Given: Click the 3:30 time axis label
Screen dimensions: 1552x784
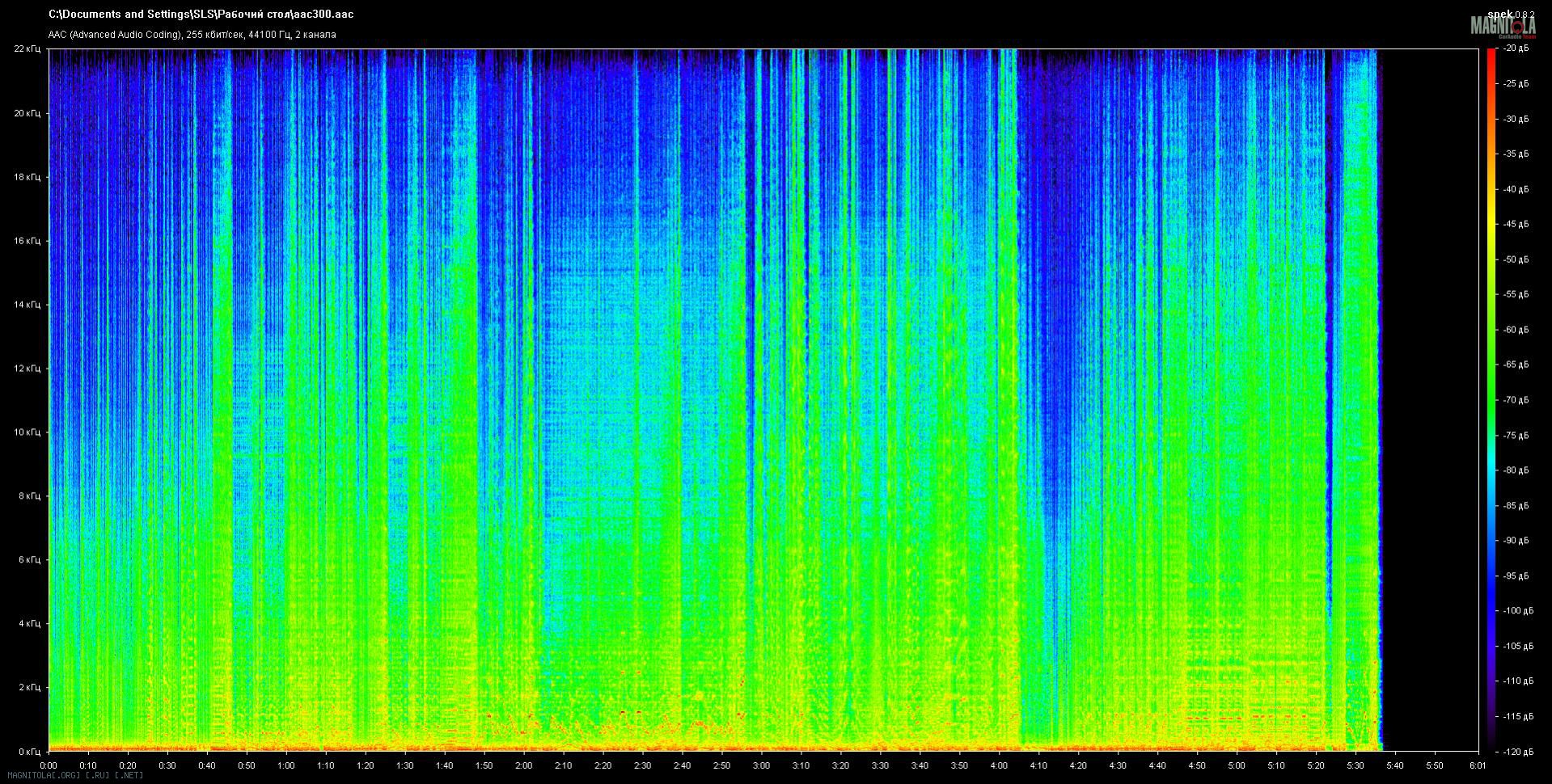Looking at the screenshot, I should (880, 765).
